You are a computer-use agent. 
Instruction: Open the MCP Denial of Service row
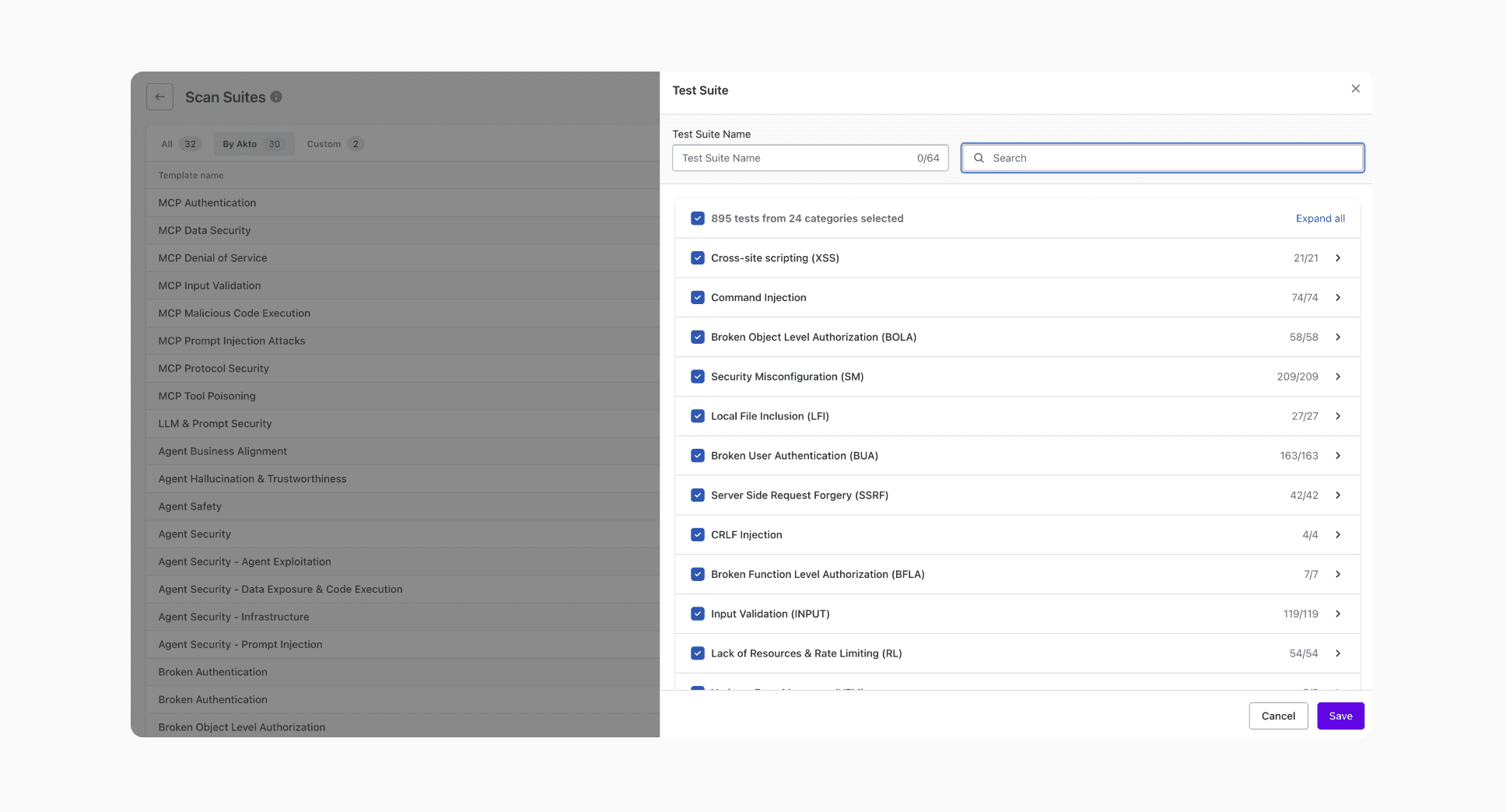(x=403, y=258)
